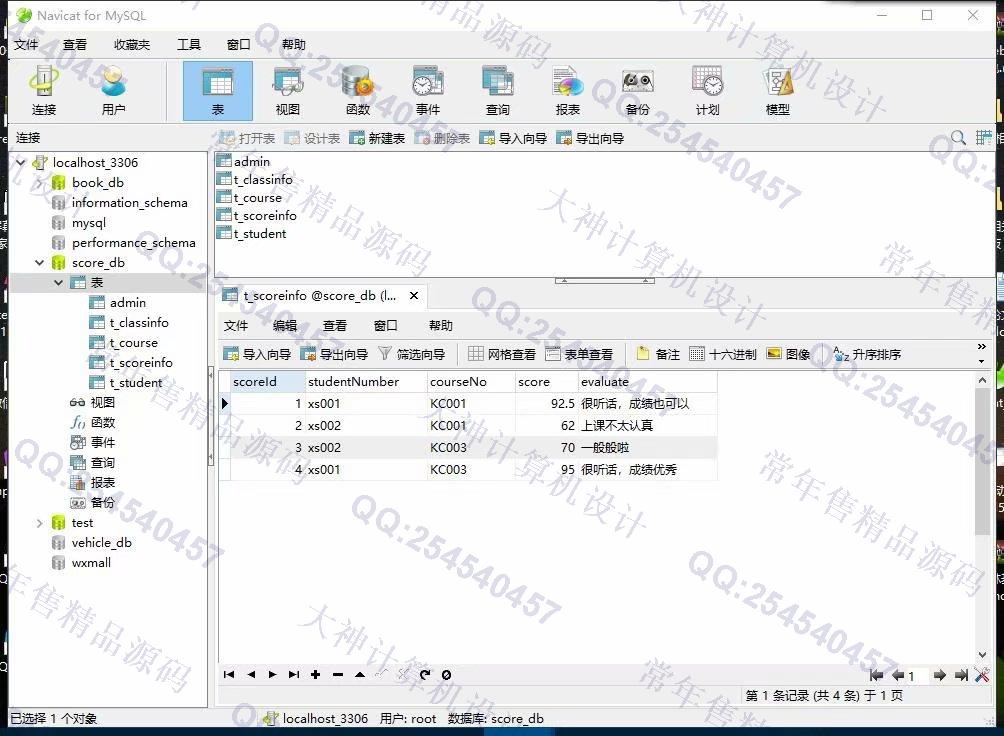Select t_student in the left tree
The width and height of the screenshot is (1004, 736).
135,382
